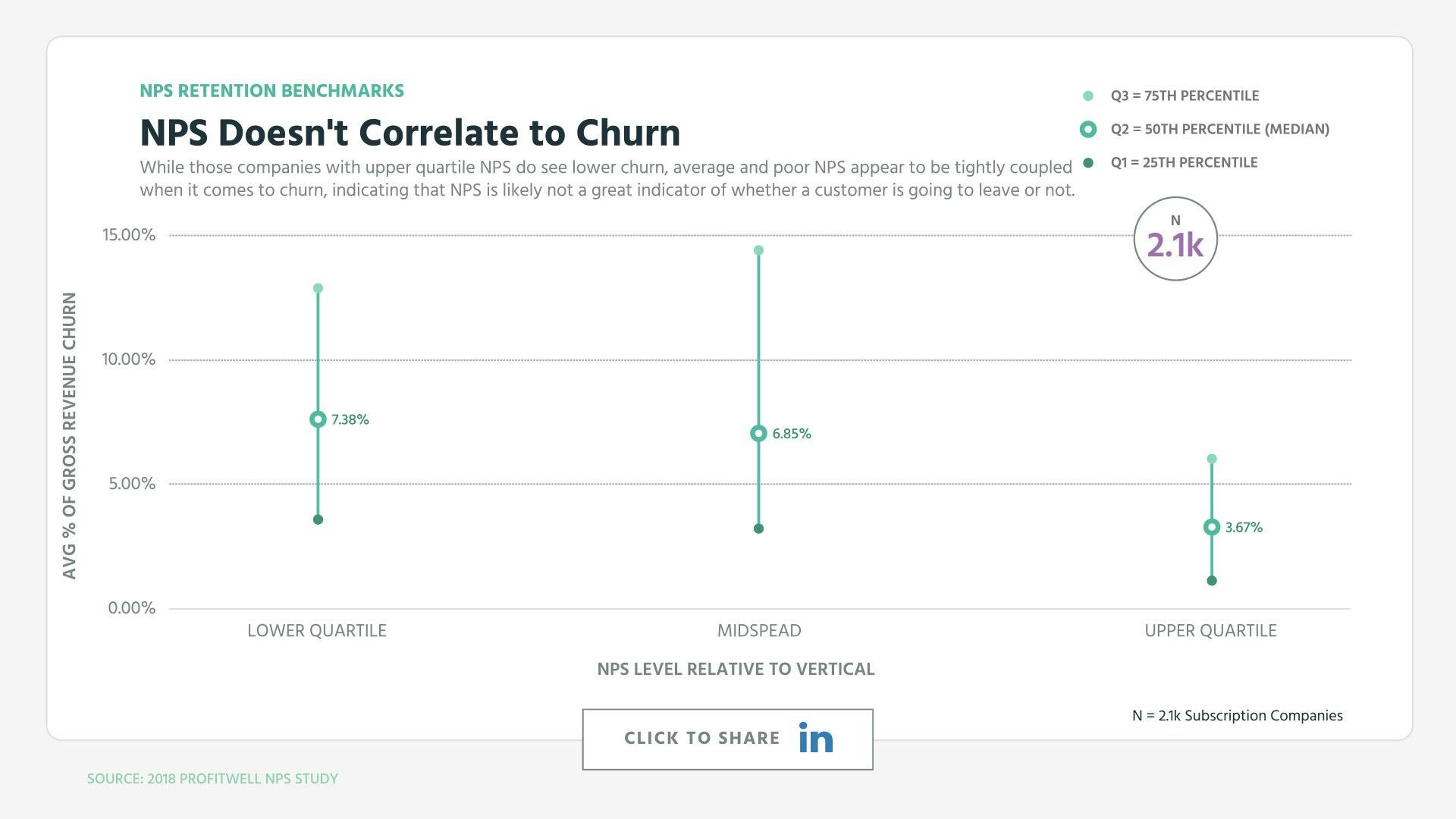Open the NPS Retention Benchmarks section header
The image size is (1456, 819).
pyautogui.click(x=271, y=90)
